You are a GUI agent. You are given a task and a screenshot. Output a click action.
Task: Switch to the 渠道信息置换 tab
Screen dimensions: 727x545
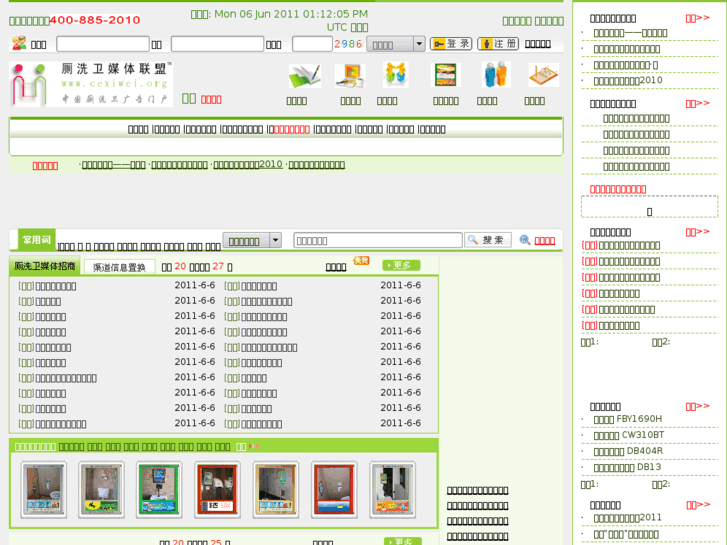tap(119, 267)
